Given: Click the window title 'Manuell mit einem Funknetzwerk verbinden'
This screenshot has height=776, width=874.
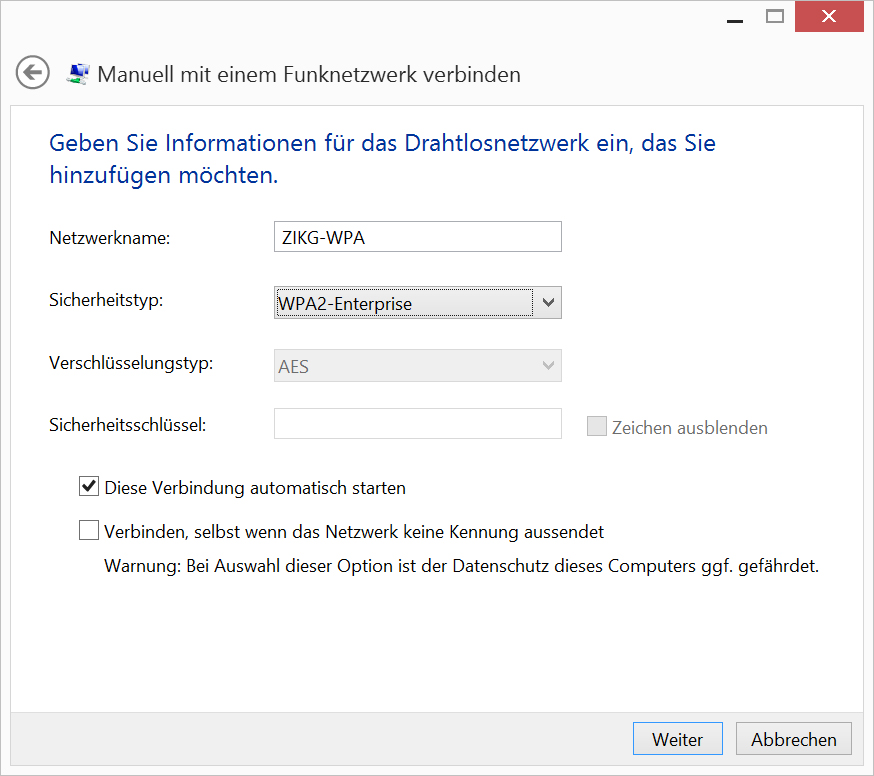Looking at the screenshot, I should [309, 74].
